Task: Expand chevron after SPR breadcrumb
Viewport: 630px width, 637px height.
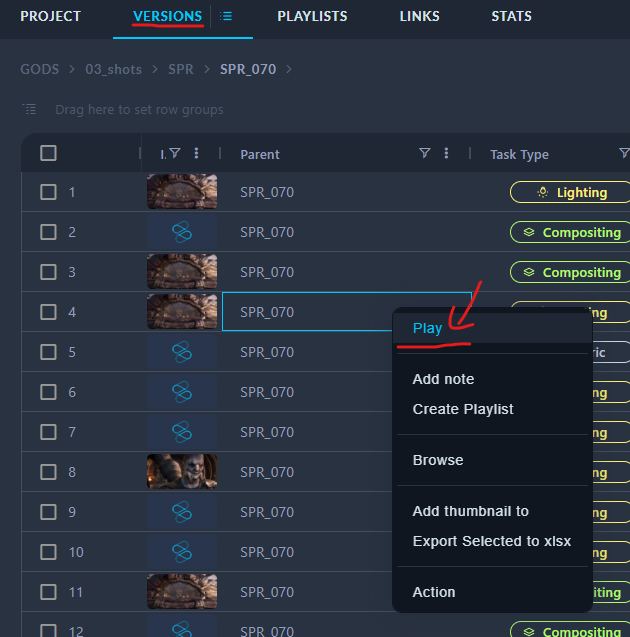Action: click(x=207, y=69)
